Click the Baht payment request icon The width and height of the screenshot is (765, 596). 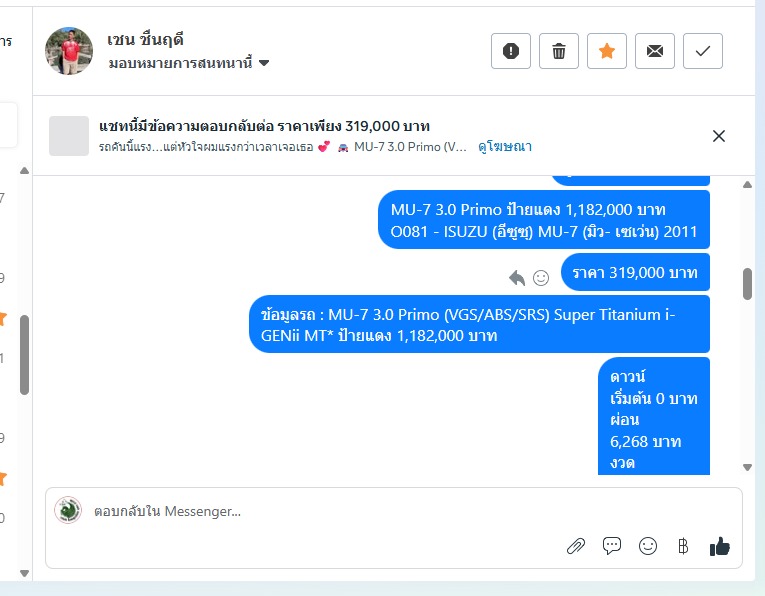click(x=683, y=546)
